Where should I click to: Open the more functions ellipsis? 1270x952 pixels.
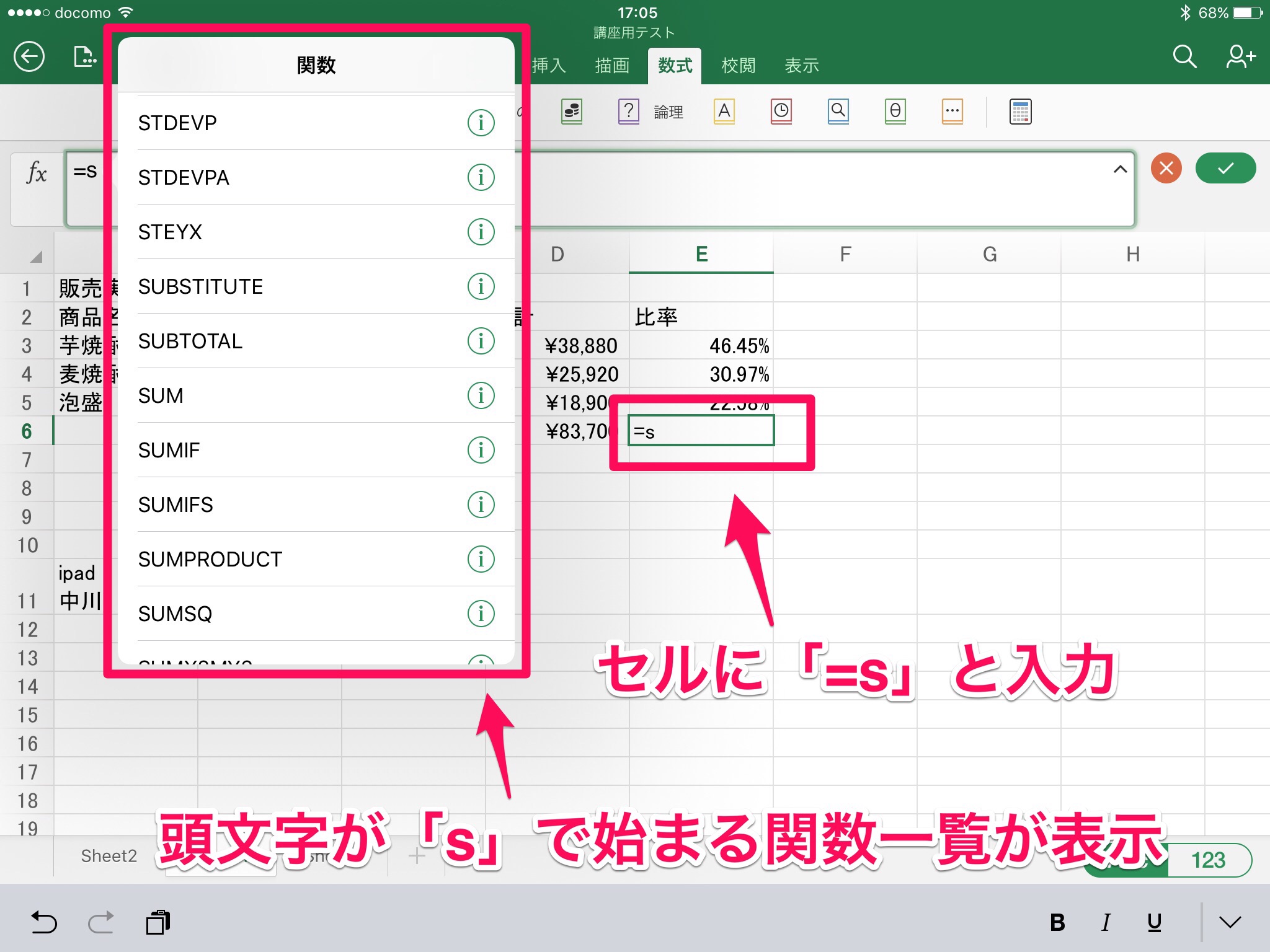tap(952, 112)
